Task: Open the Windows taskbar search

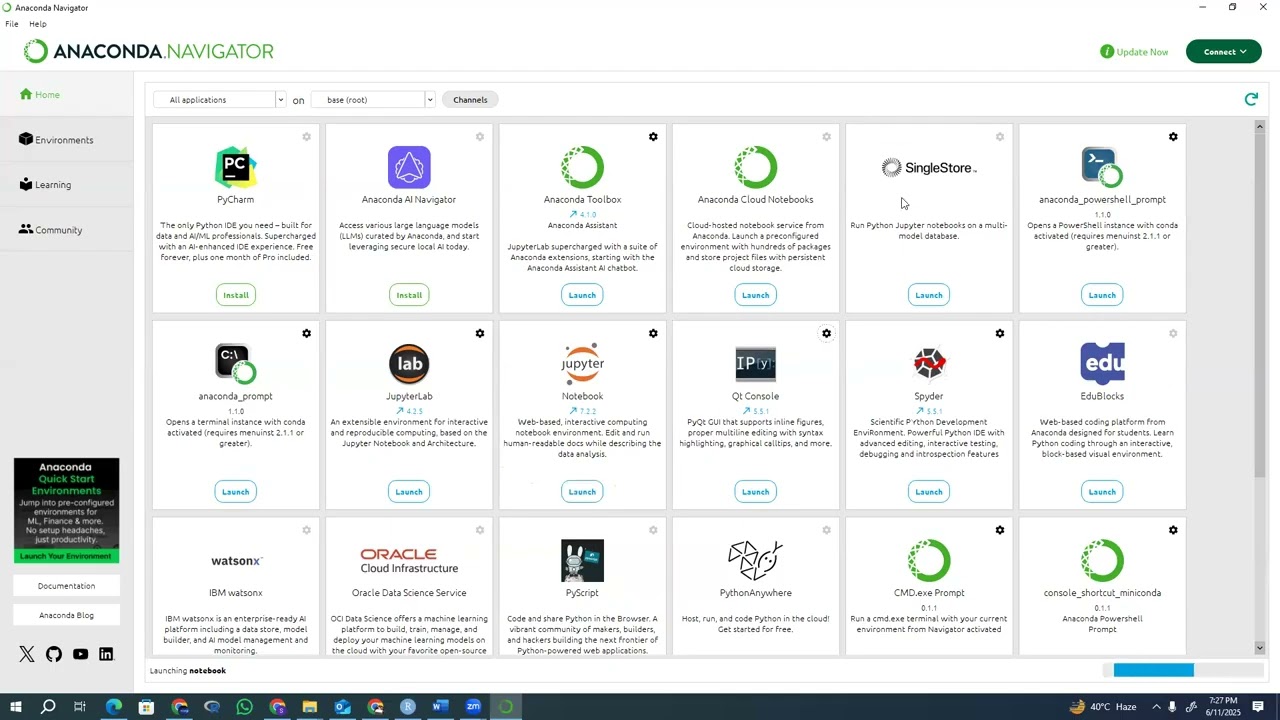Action: pyautogui.click(x=47, y=707)
